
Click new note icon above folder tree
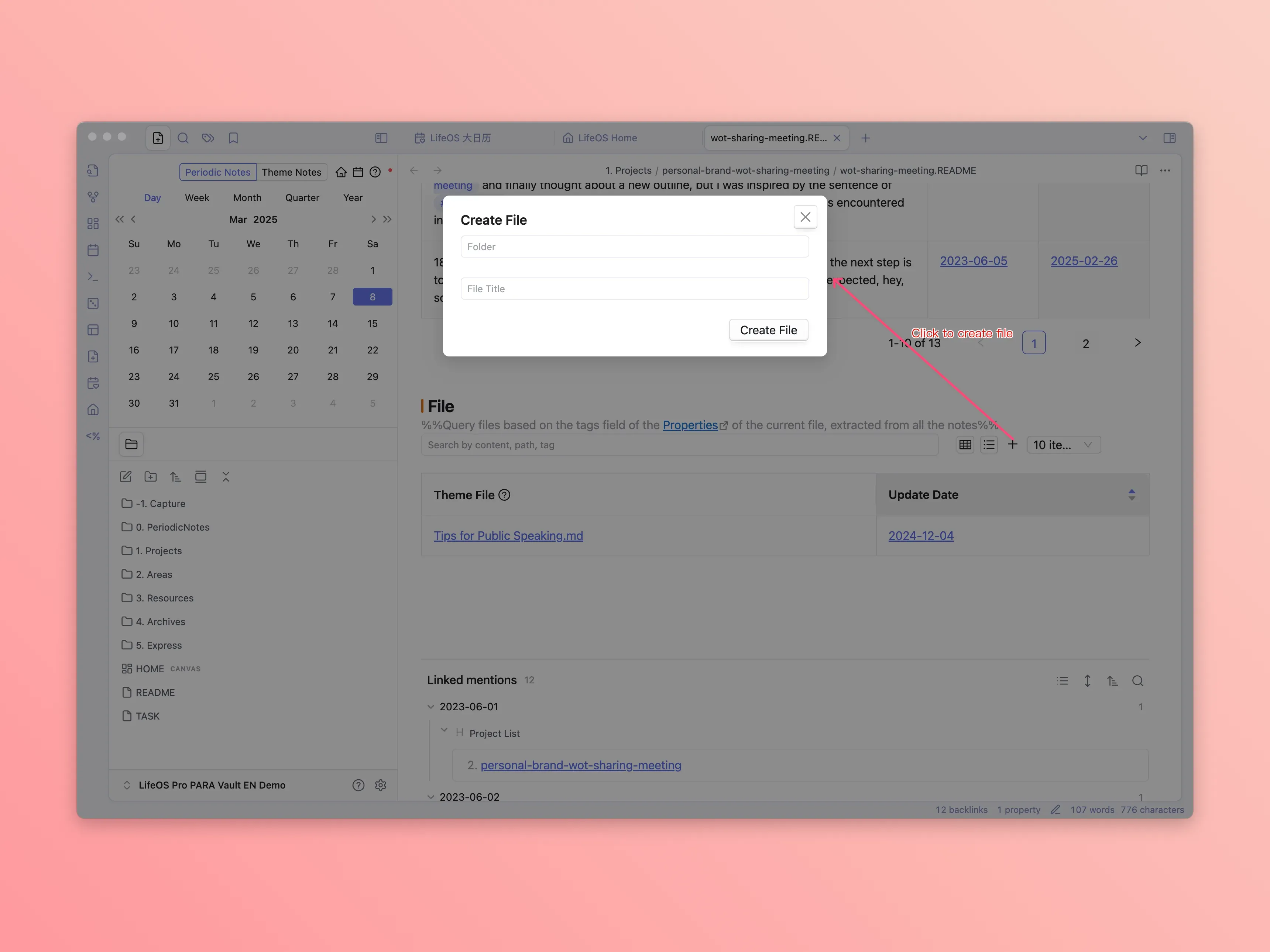tap(126, 477)
